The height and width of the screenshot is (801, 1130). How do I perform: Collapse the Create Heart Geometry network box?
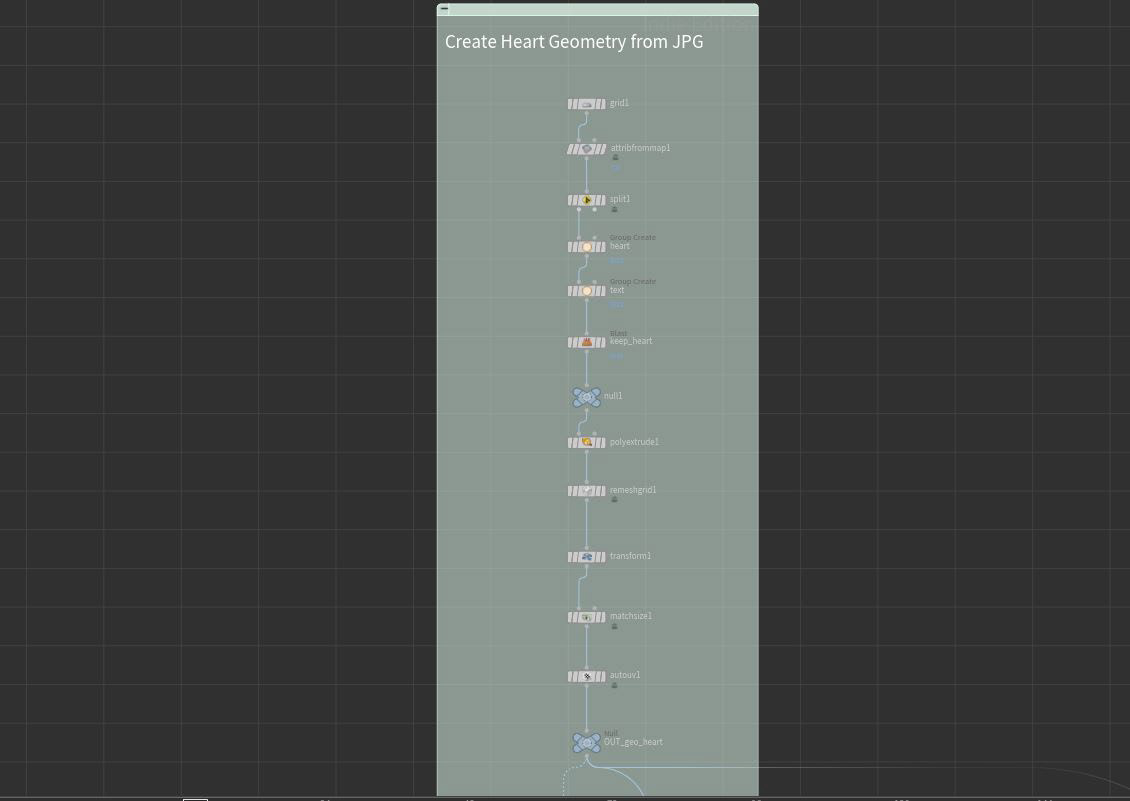pyautogui.click(x=443, y=9)
